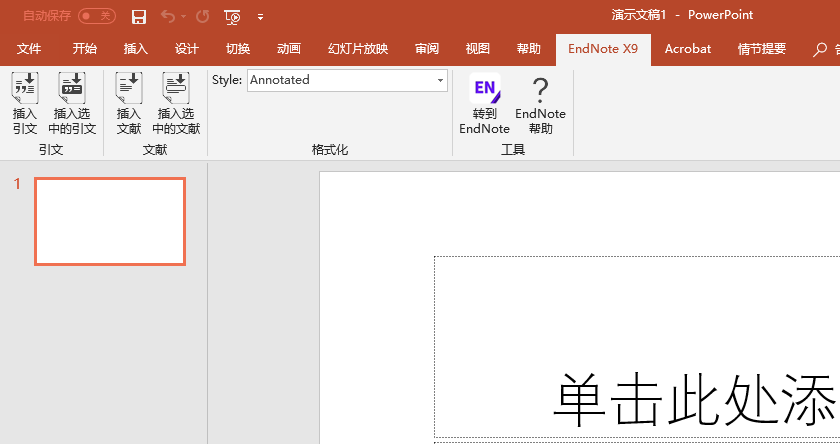Click the 演示文稿1 - PowerPoint title text
The image size is (840, 444).
coord(682,16)
